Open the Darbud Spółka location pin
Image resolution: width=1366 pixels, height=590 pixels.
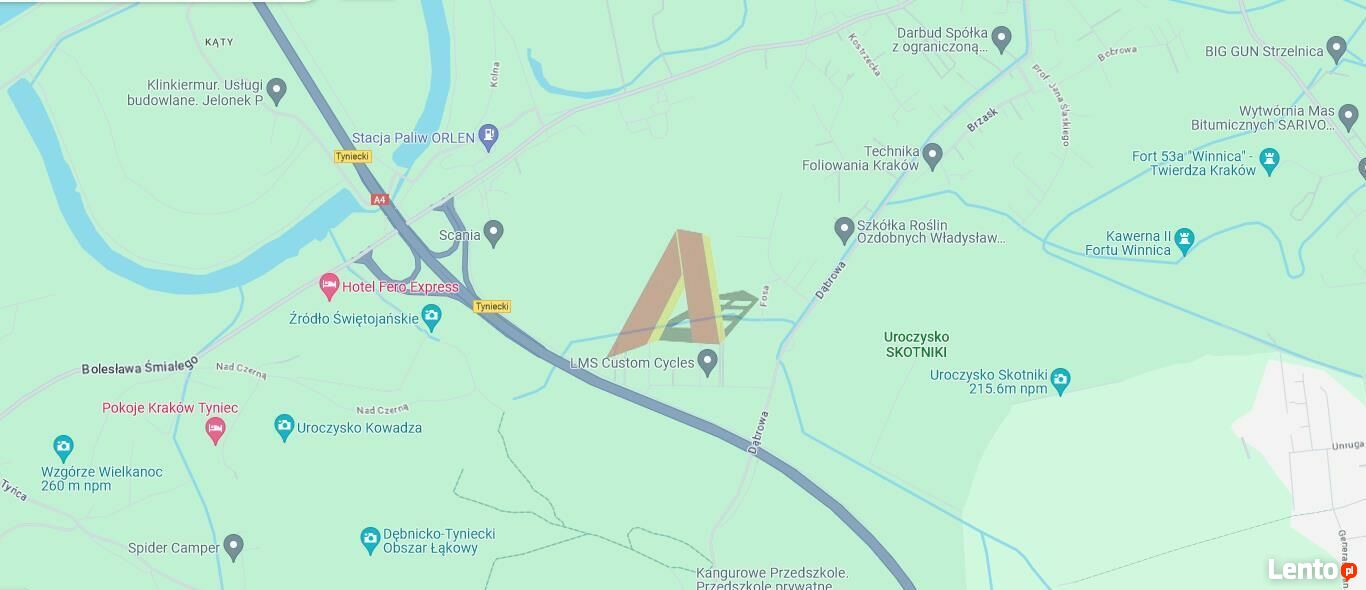1002,40
